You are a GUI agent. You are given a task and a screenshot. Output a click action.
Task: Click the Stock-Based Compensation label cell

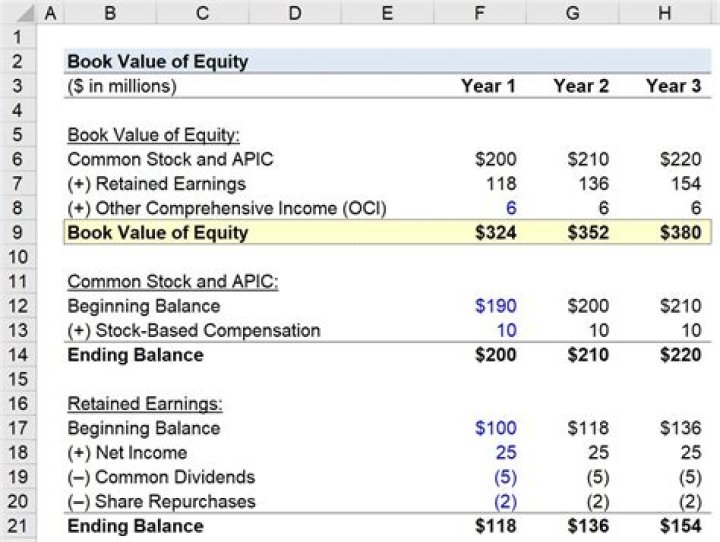[193, 330]
